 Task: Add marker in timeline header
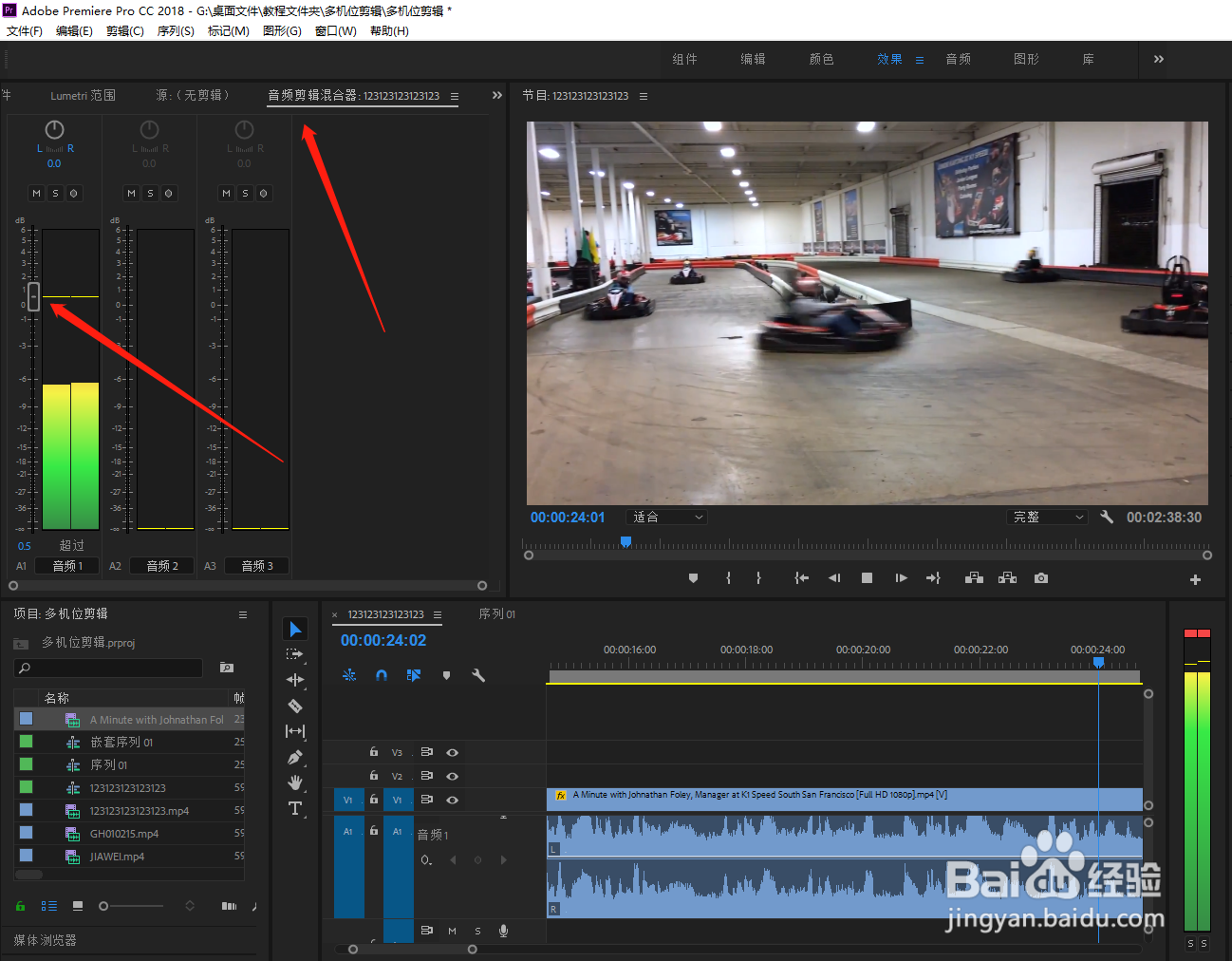(446, 675)
